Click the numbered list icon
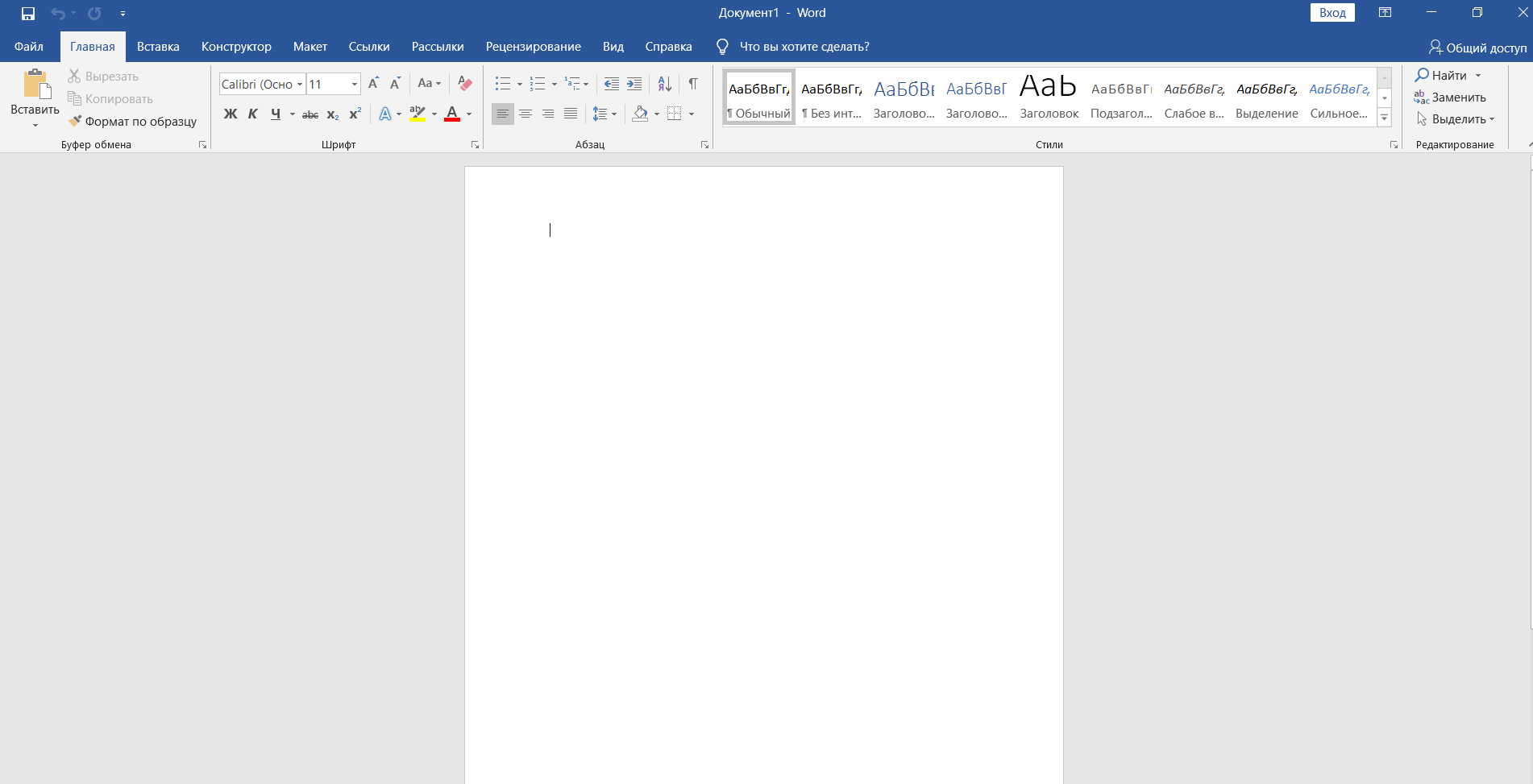The image size is (1533, 784). 538,83
